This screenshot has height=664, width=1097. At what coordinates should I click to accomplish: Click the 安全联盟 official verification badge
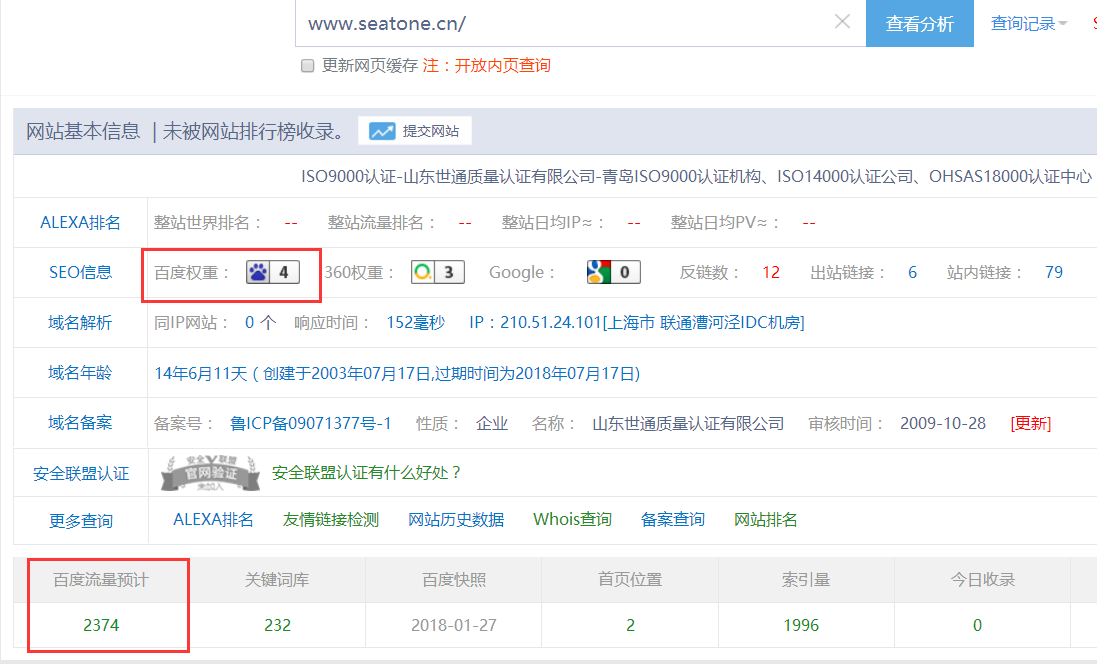click(210, 471)
